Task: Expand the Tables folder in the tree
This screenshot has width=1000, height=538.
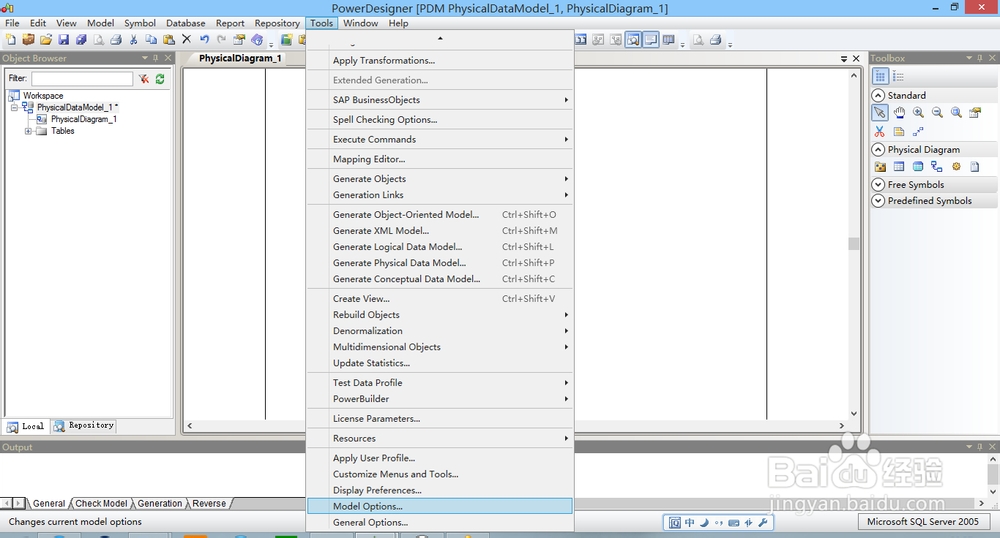Action: click(28, 131)
